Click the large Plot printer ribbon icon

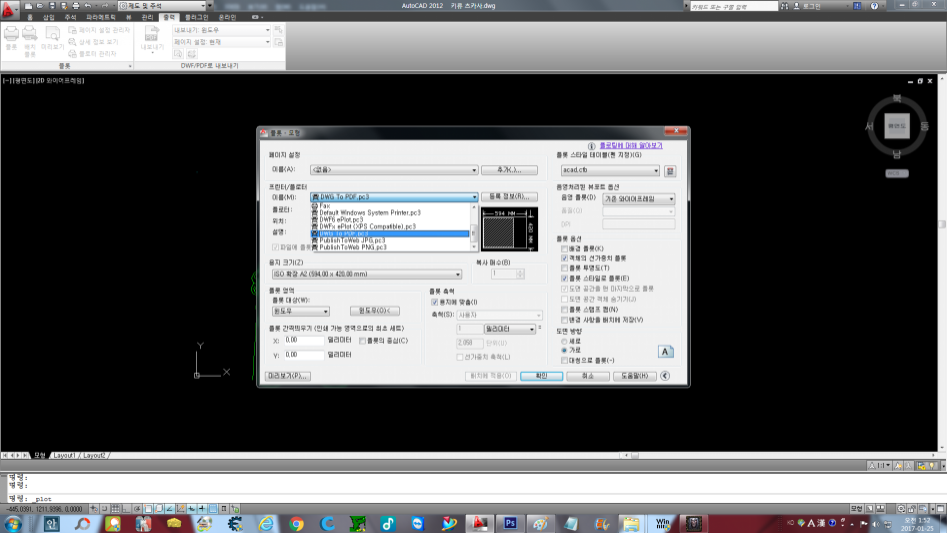pos(11,34)
